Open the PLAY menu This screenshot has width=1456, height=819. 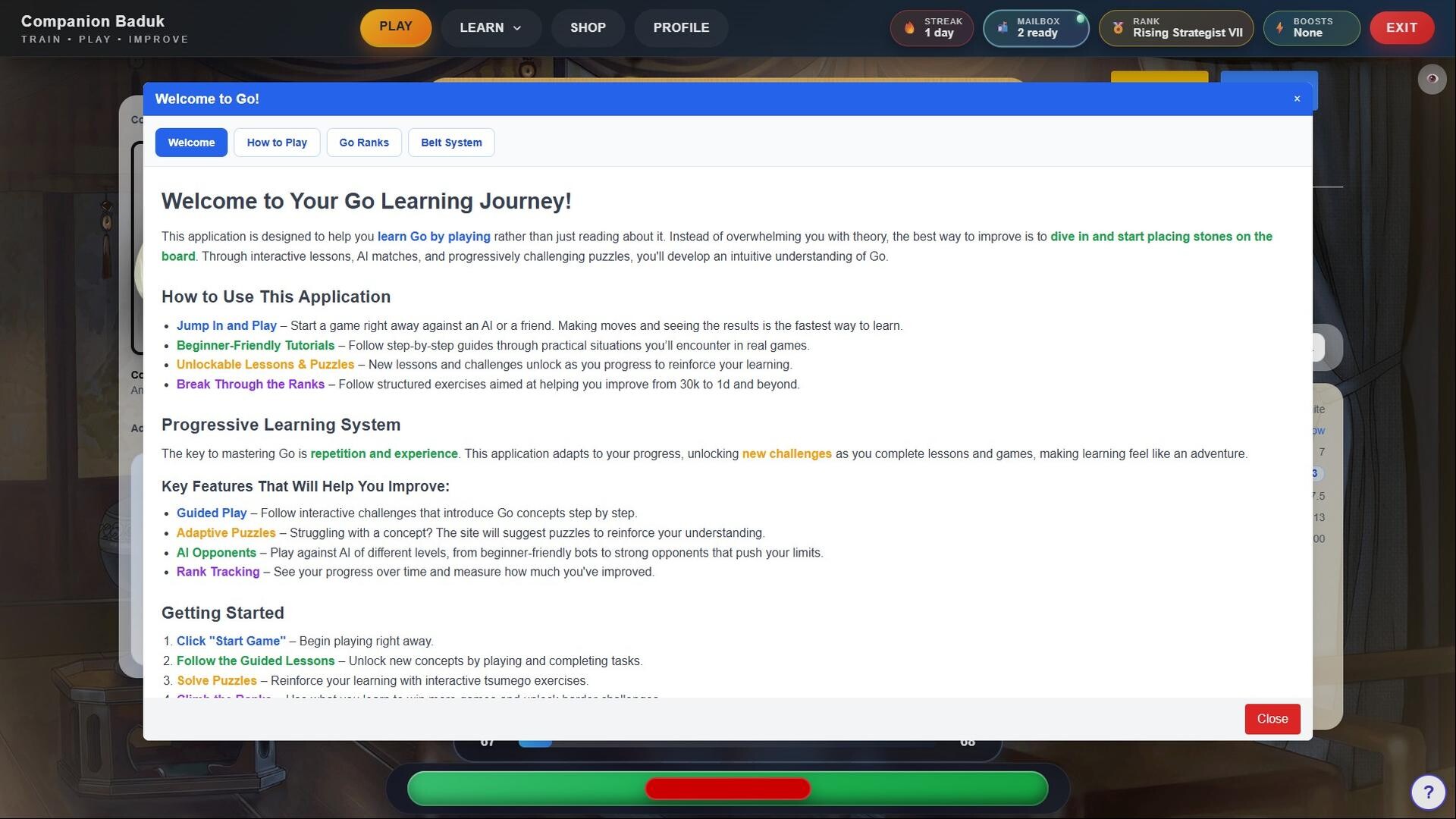point(396,27)
